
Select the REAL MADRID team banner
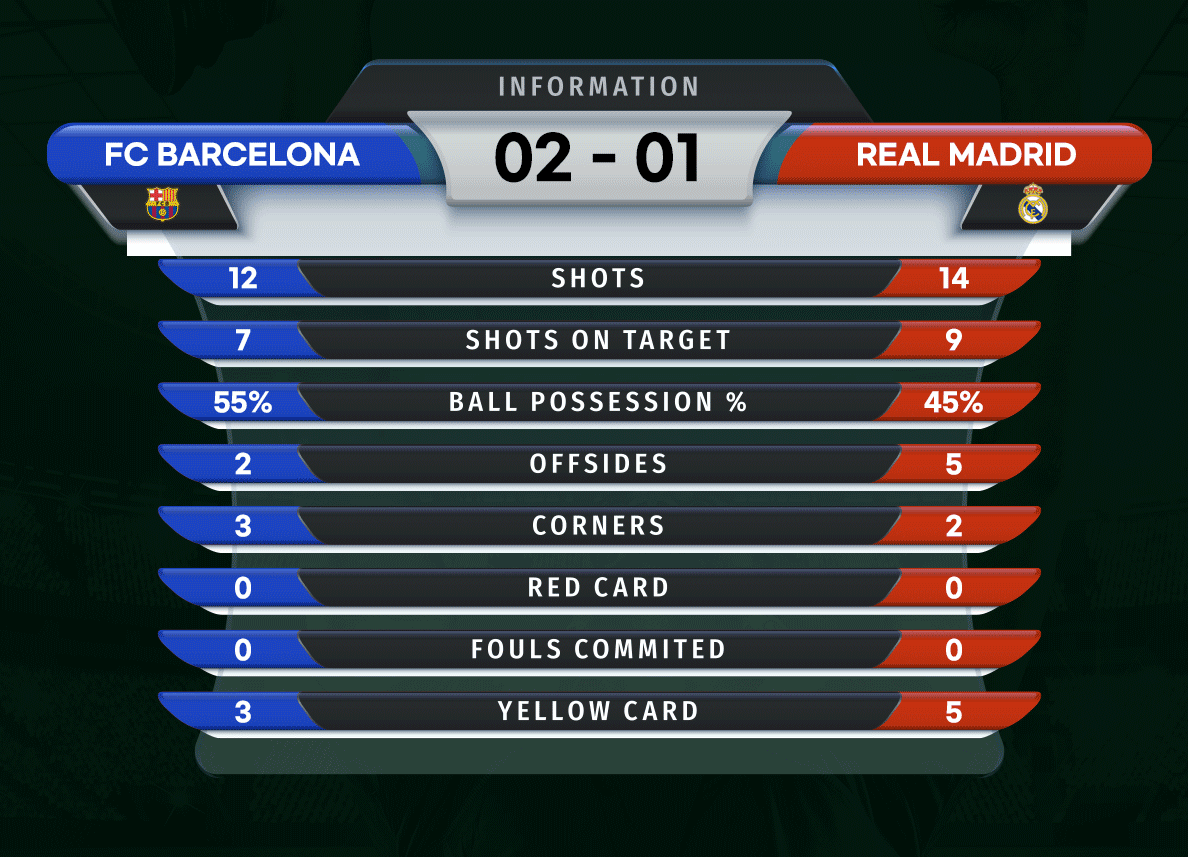[x=965, y=155]
